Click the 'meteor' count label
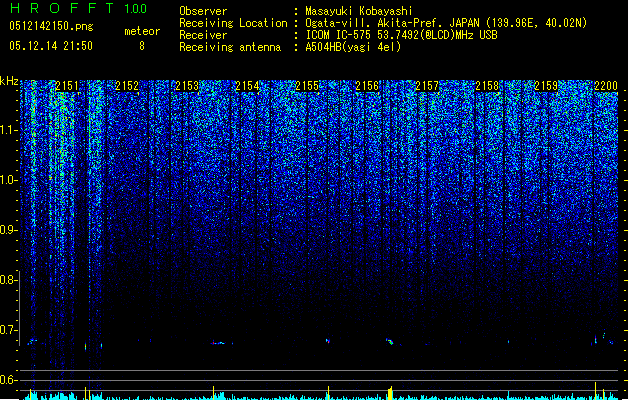This screenshot has height=400, width=629. click(x=142, y=31)
